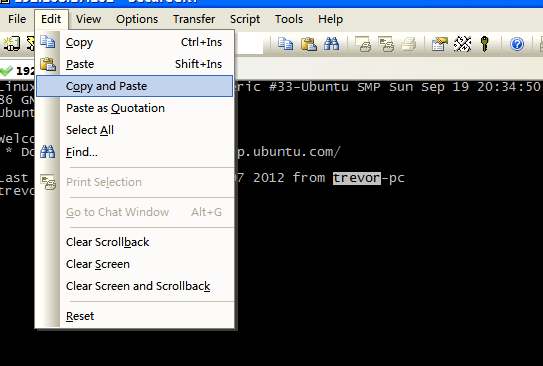Viewport: 543px width, 366px height.
Task: Choose Clear Scrollback
Action: 135,242
